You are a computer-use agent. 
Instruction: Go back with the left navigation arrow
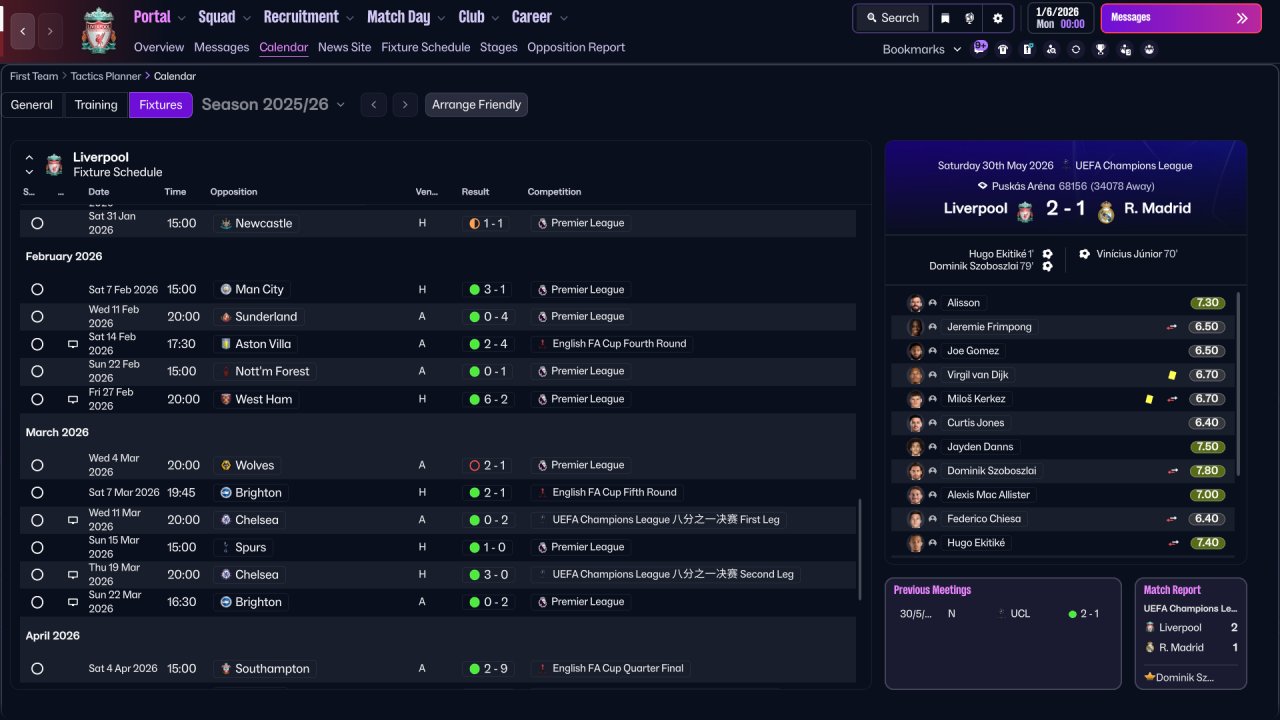[23, 31]
